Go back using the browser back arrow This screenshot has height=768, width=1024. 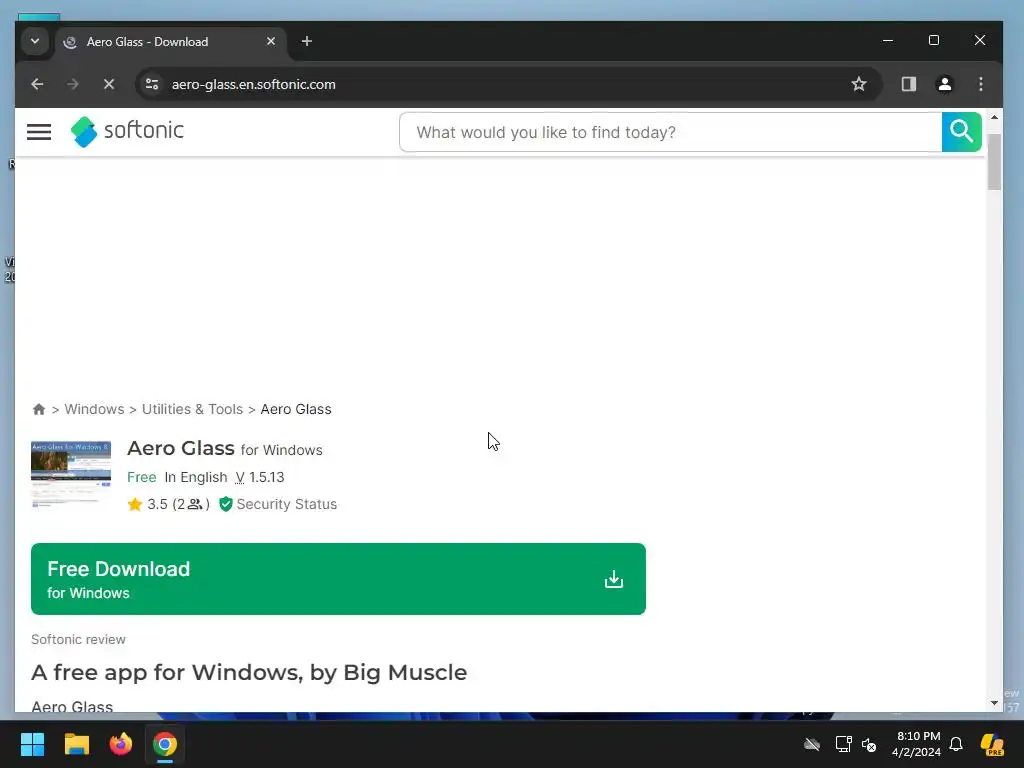37,84
